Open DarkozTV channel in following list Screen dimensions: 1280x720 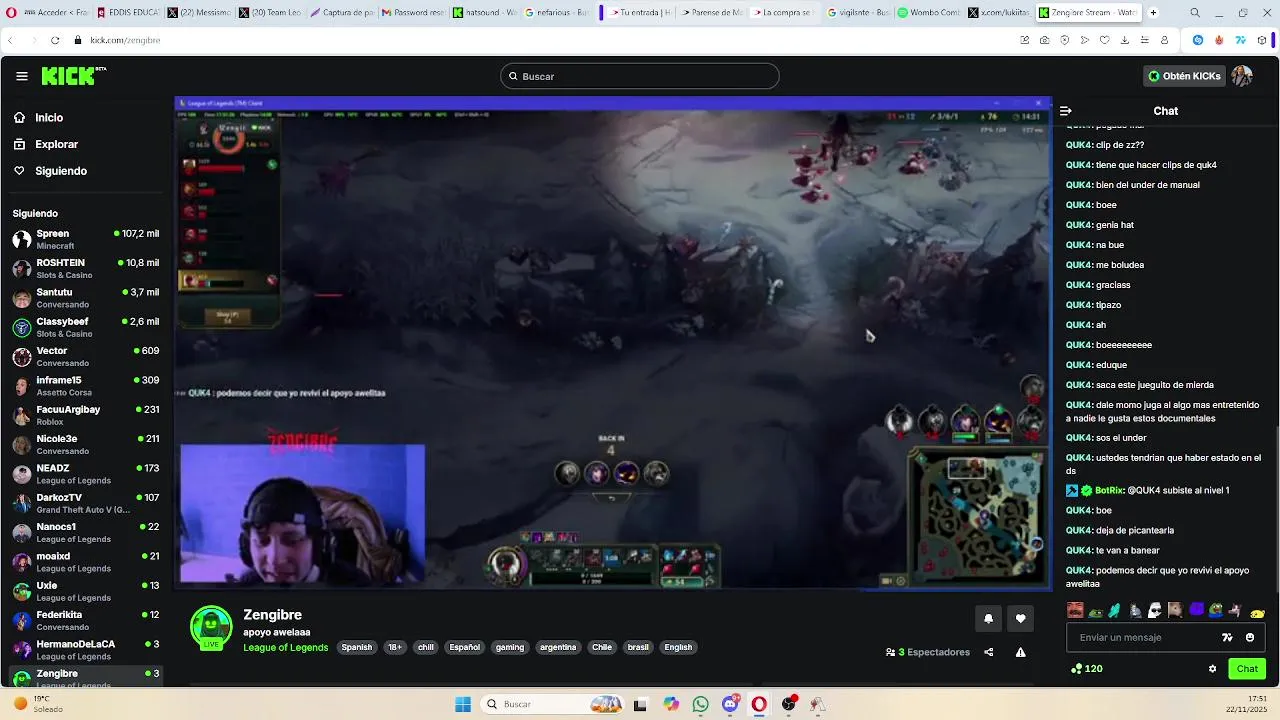(x=86, y=503)
